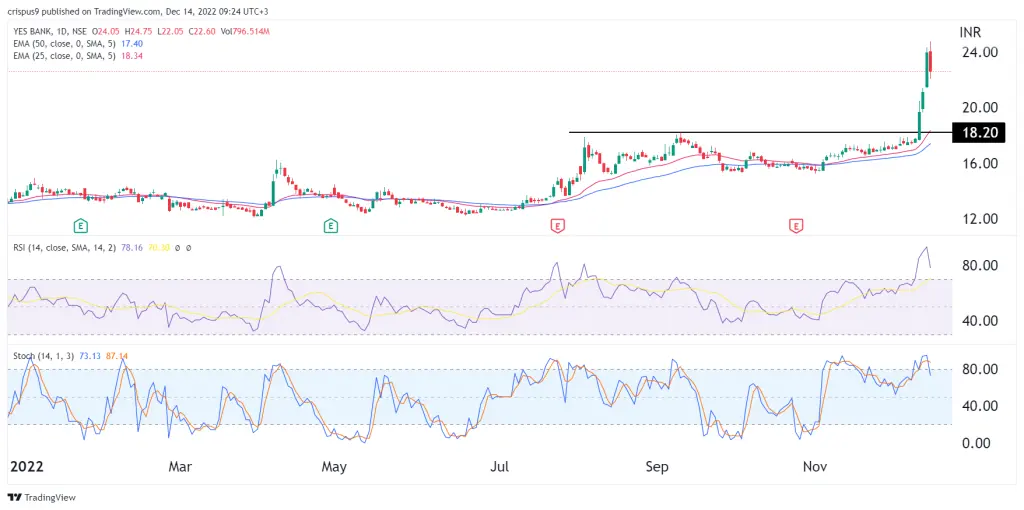1024x510 pixels.
Task: Click the May label on time axis
Action: [334, 468]
